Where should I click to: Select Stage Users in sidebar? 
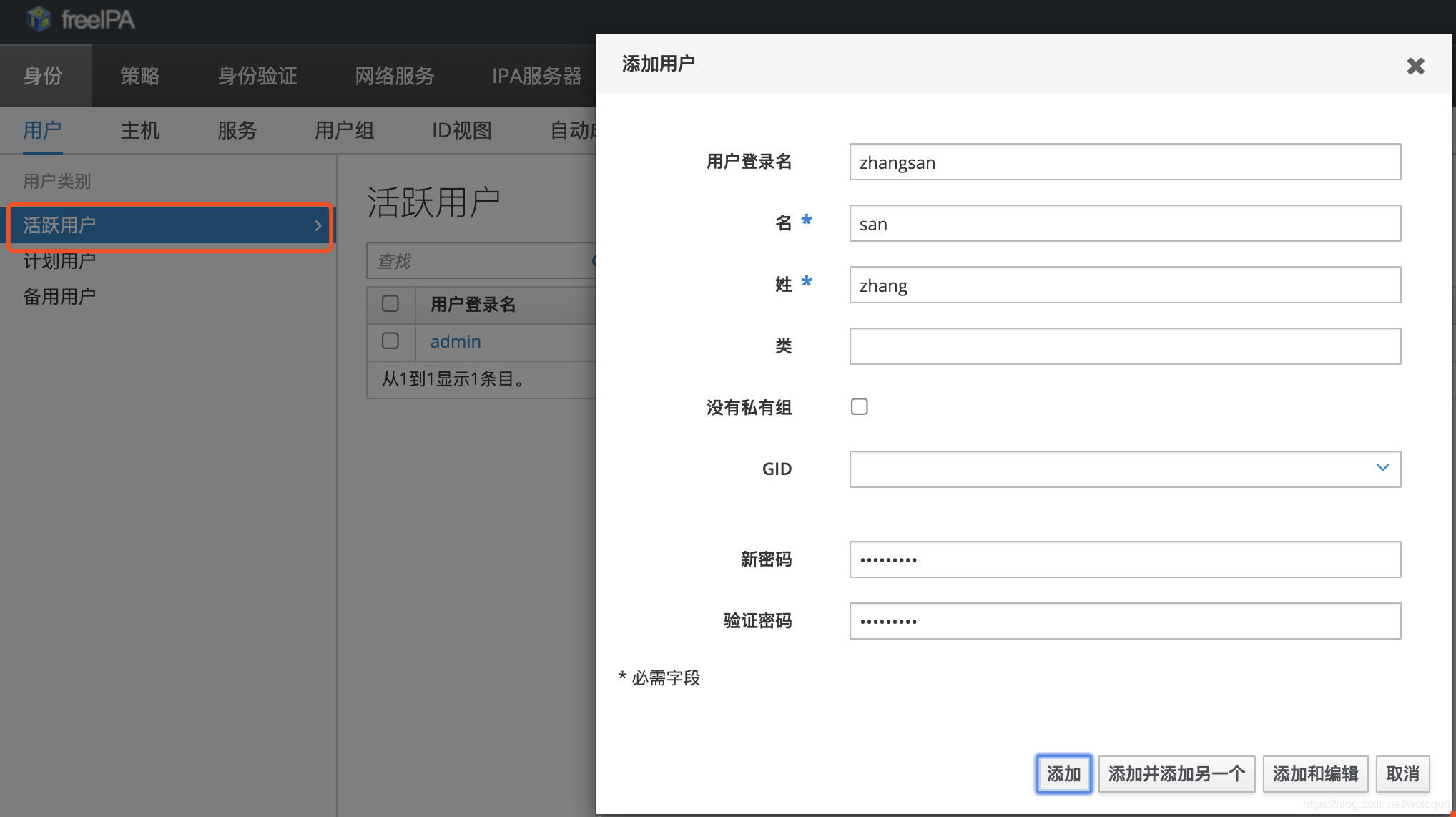click(x=59, y=261)
